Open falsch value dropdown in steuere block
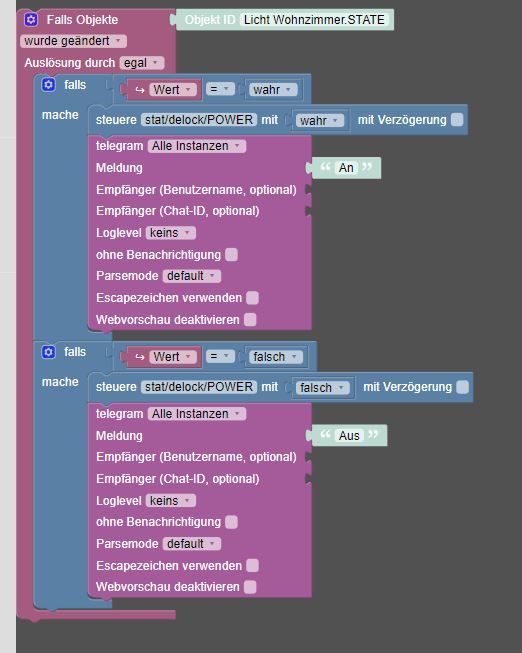Viewport: 522px width, 653px height. pyautogui.click(x=322, y=388)
